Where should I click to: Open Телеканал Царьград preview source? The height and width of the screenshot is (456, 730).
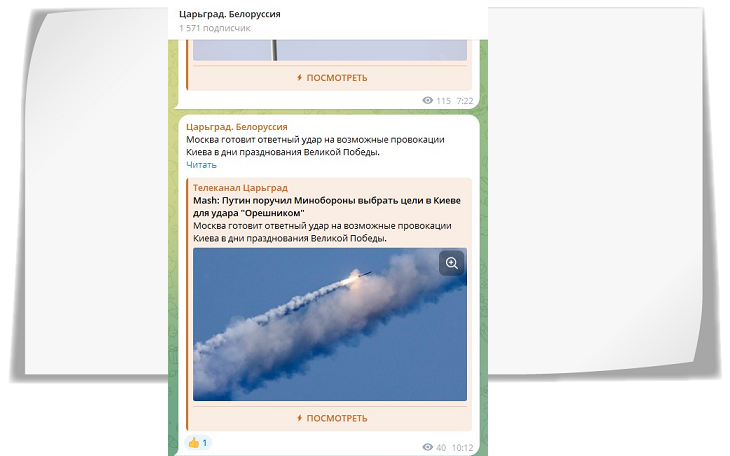240,188
